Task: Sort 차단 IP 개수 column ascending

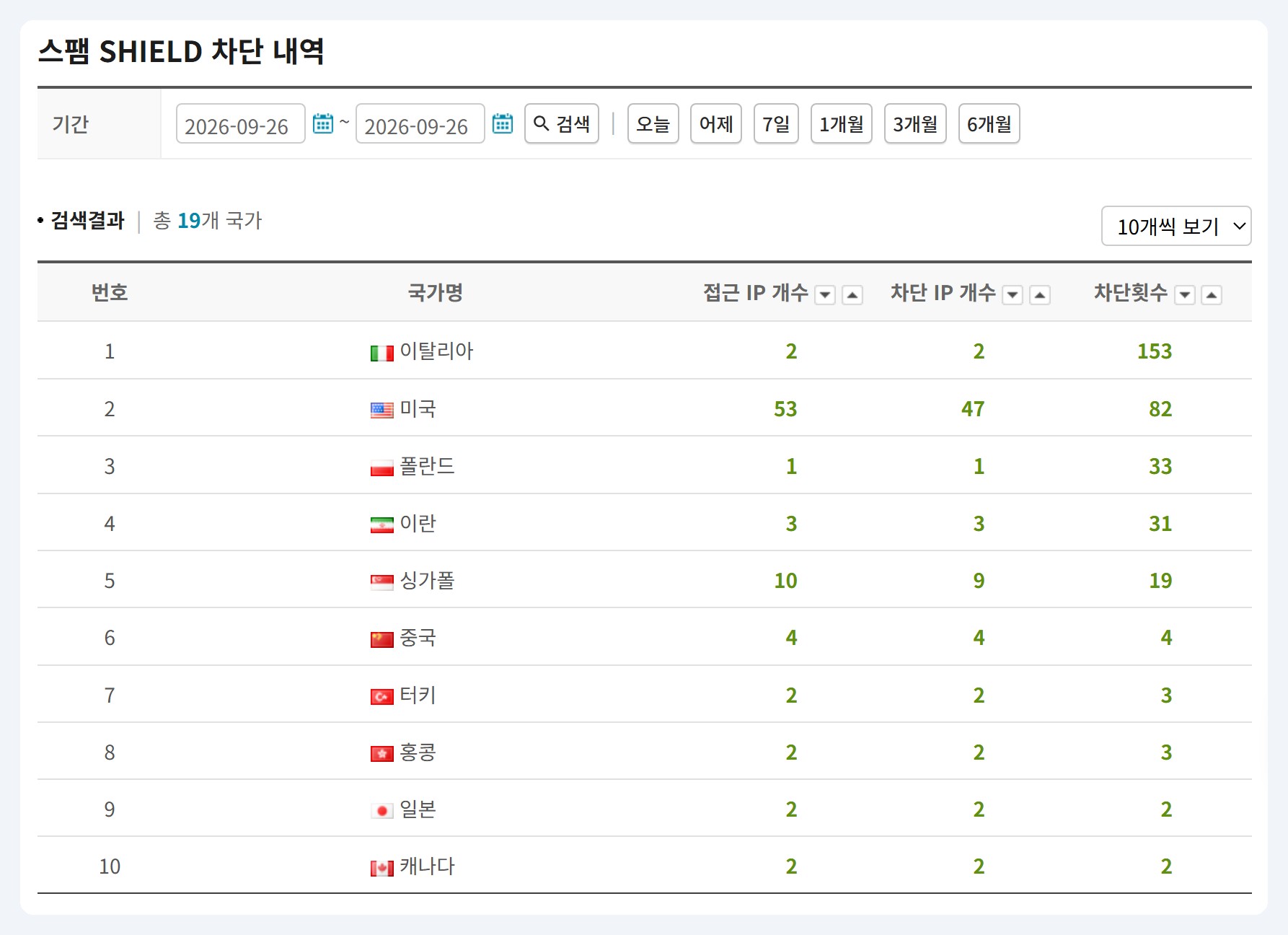Action: pyautogui.click(x=1040, y=295)
